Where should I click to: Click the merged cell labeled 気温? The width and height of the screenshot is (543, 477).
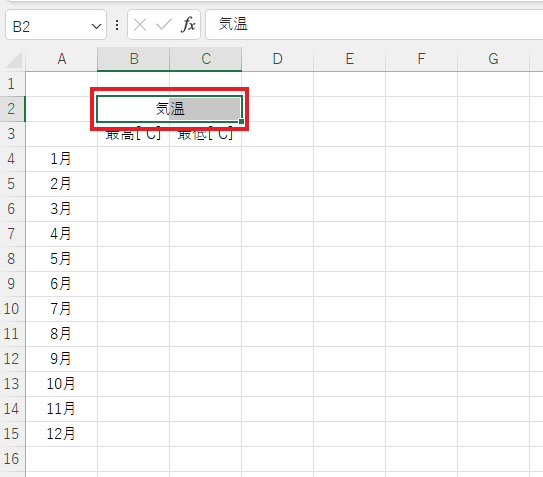(x=169, y=109)
